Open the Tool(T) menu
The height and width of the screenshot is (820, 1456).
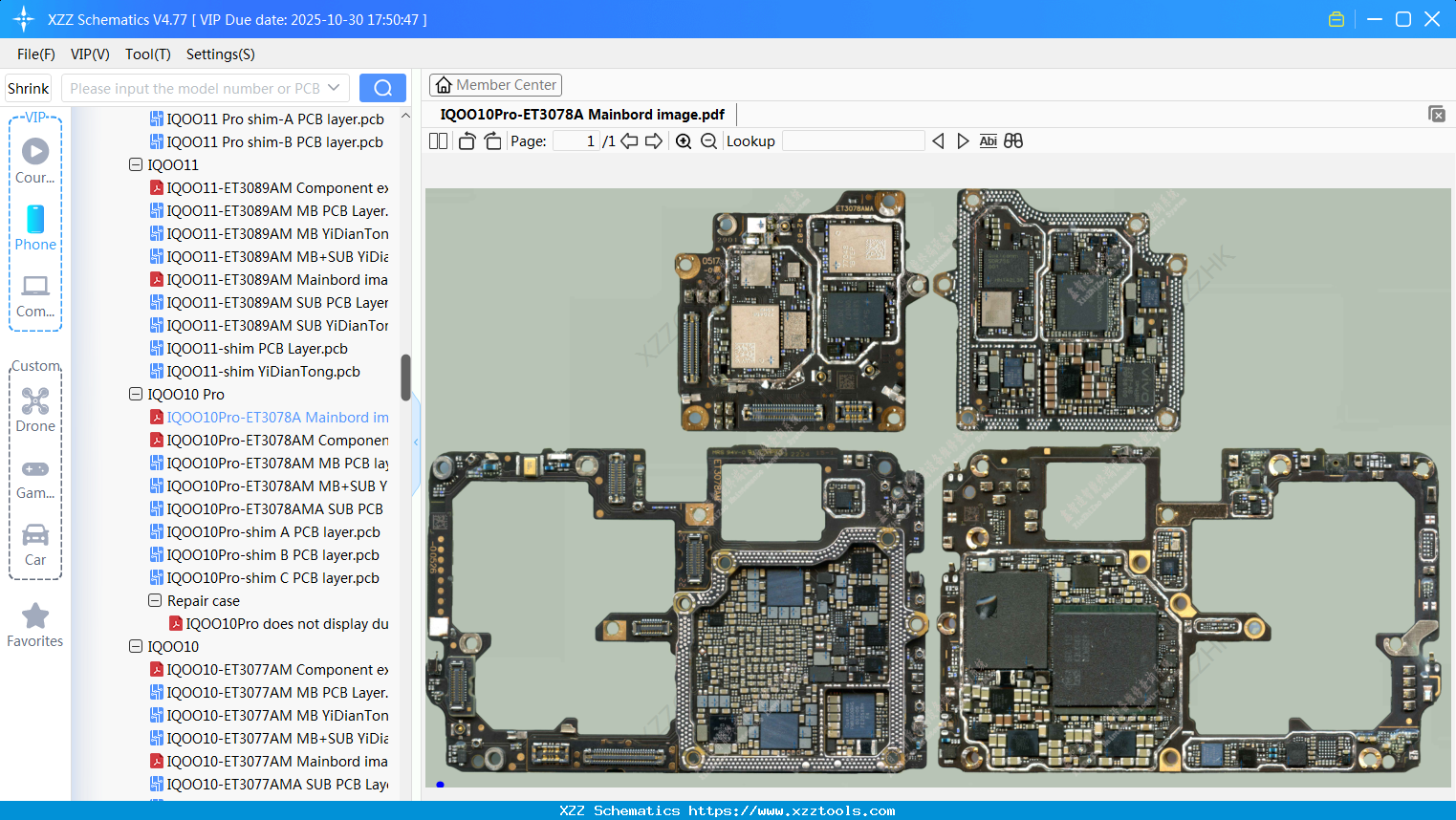147,54
